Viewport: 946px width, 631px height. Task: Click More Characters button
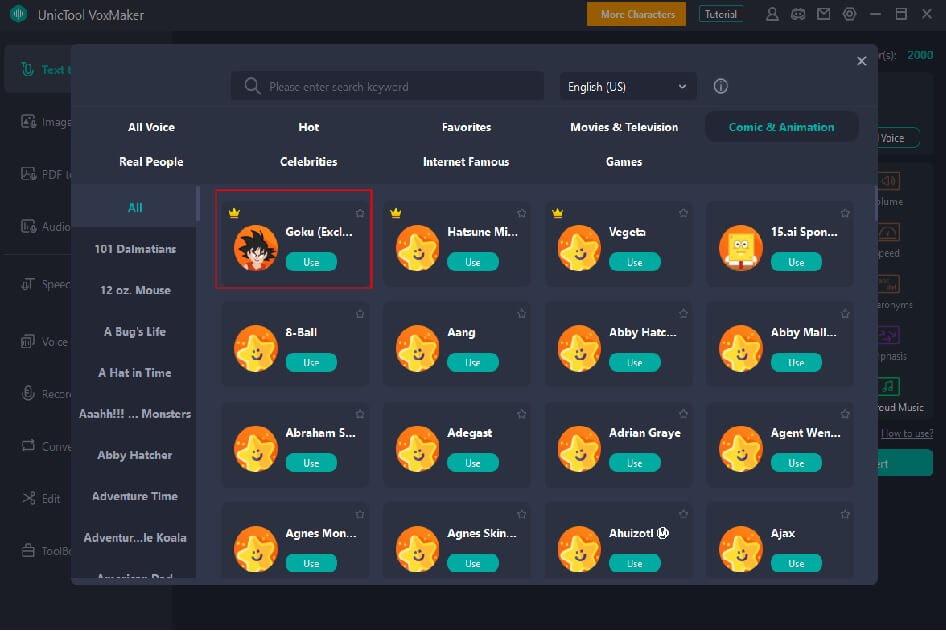pos(636,14)
